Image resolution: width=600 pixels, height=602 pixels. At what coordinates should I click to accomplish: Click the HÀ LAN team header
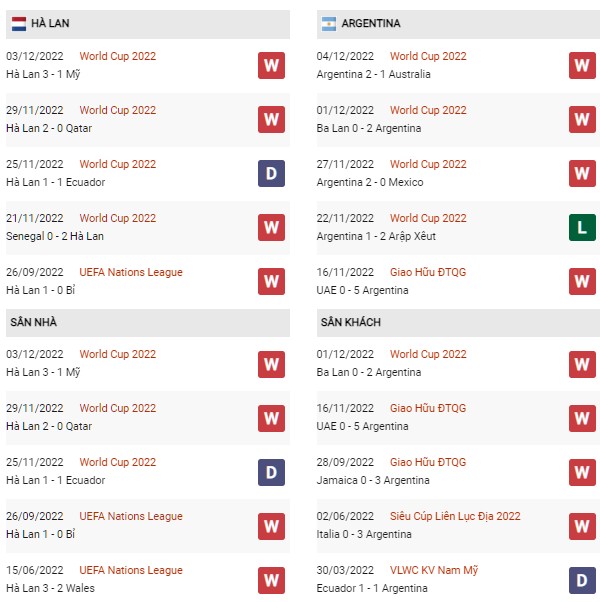[148, 24]
